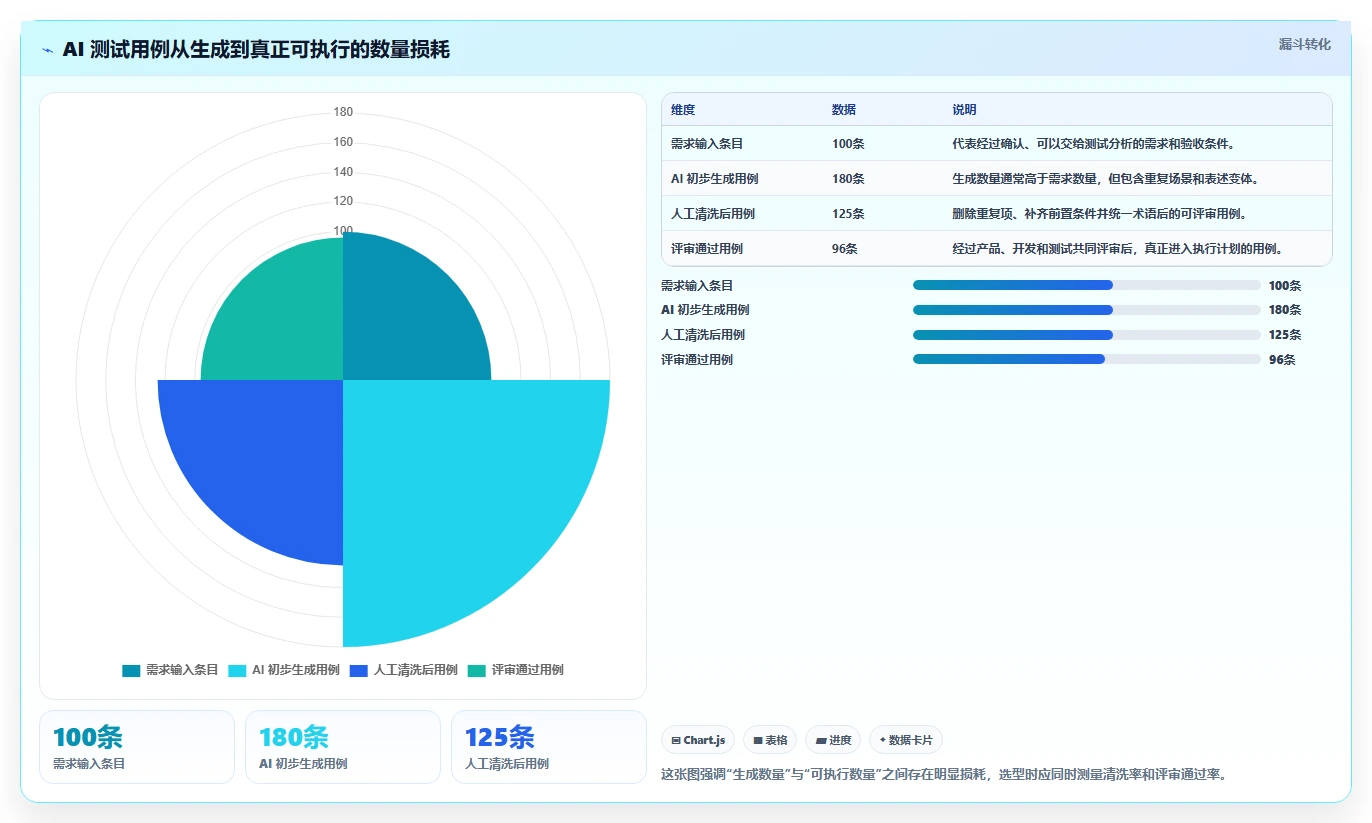The height and width of the screenshot is (823, 1372).
Task: Click the description starting 删除重复项
Action: point(1099,214)
